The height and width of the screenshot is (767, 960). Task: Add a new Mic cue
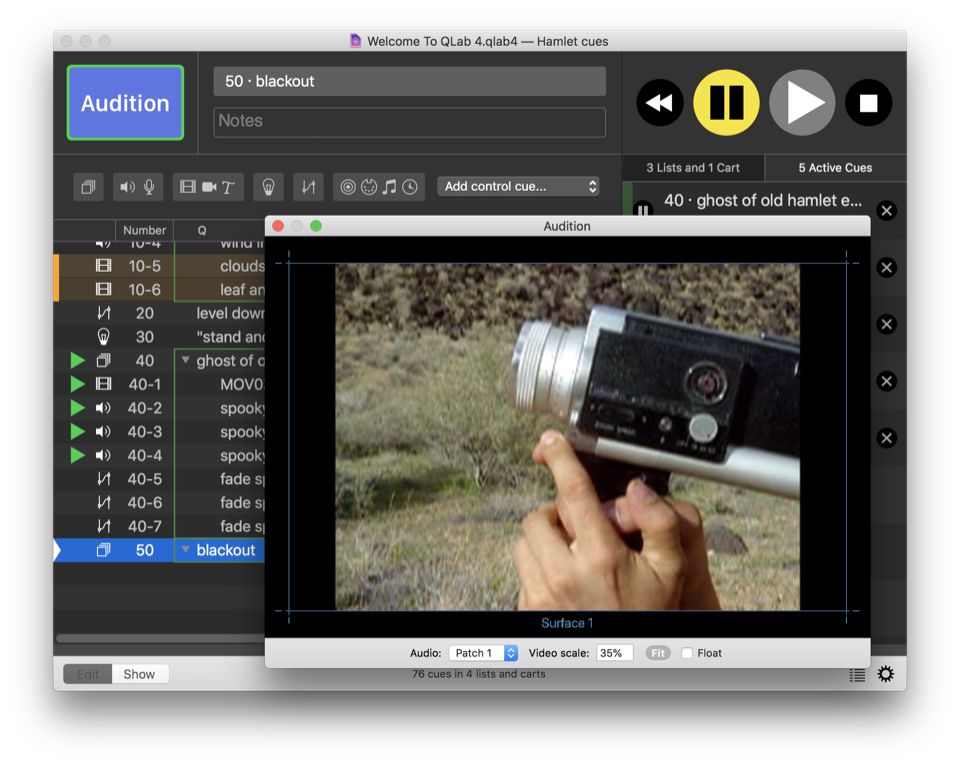tap(149, 187)
